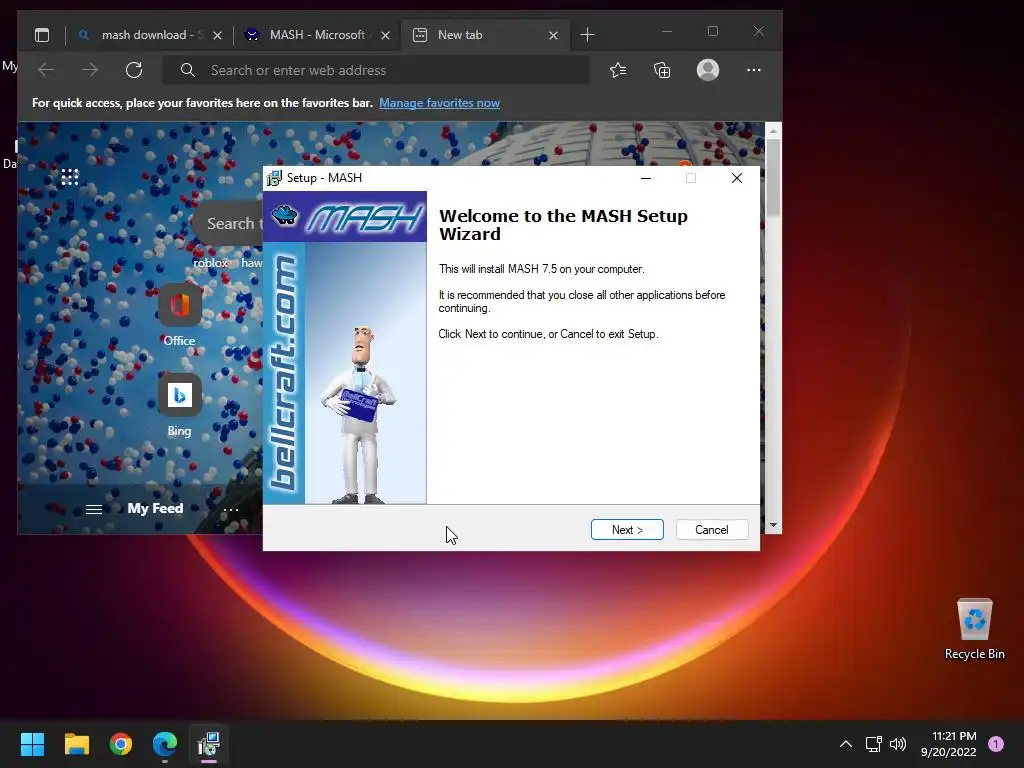Click the Edge favorites star icon
Viewport: 1024px width, 768px height.
pyautogui.click(x=618, y=70)
